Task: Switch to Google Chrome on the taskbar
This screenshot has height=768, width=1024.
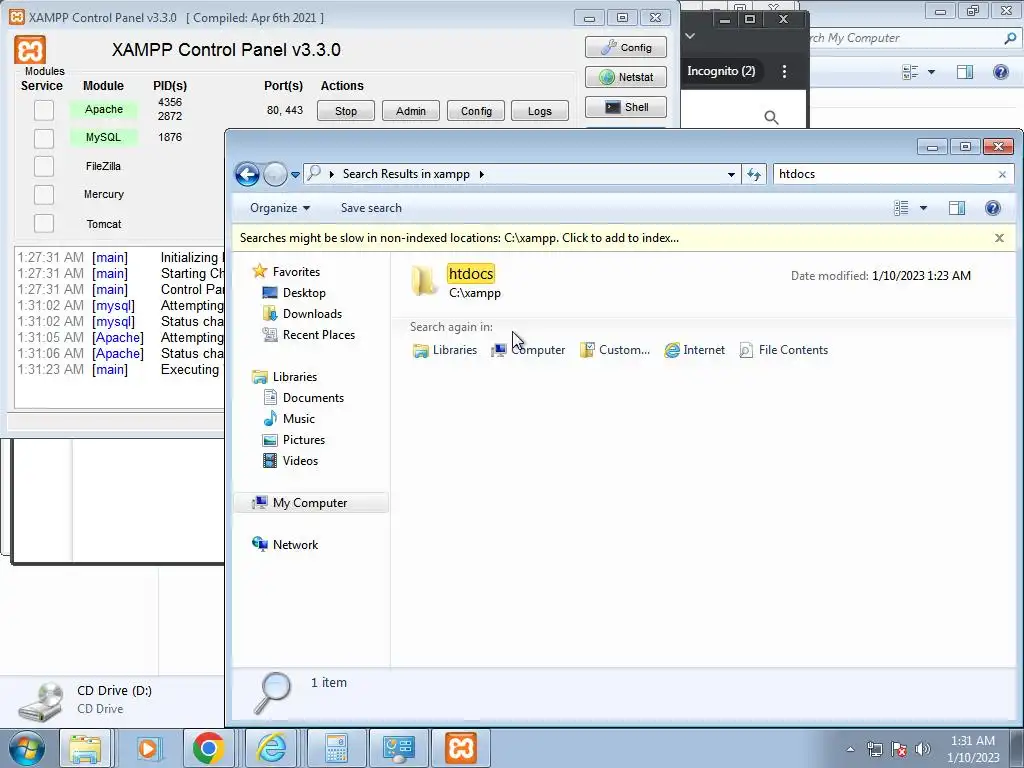Action: [x=208, y=748]
